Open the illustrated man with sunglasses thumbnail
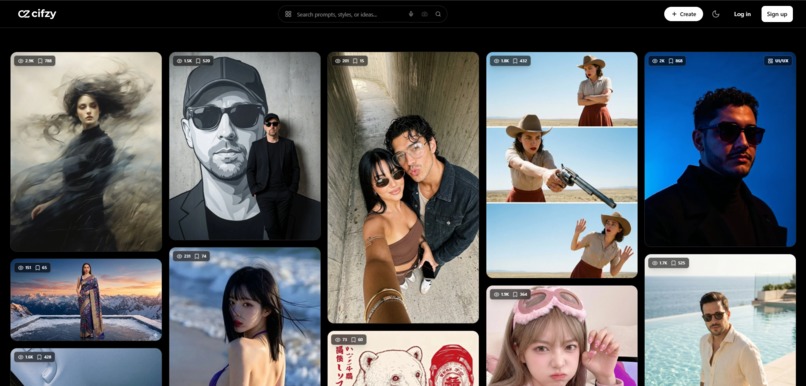This screenshot has width=806, height=386. coord(245,146)
